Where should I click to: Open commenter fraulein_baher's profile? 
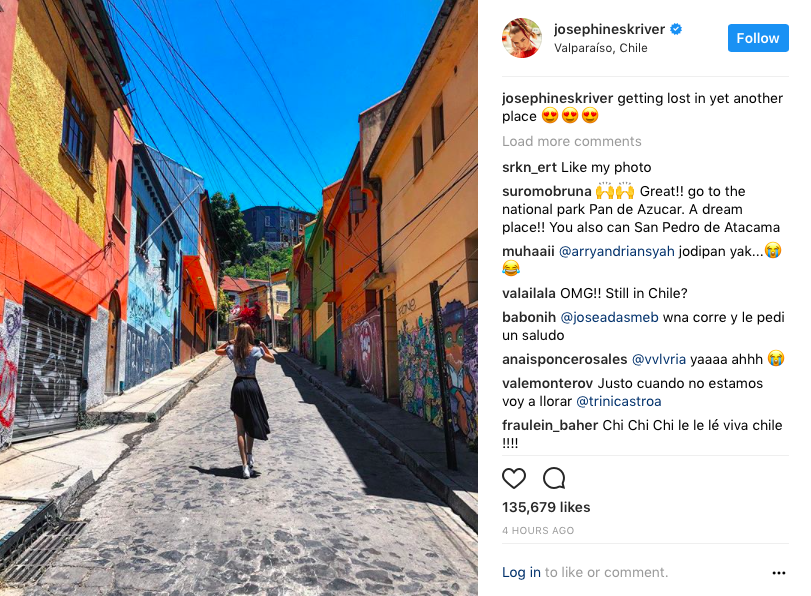pyautogui.click(x=550, y=425)
